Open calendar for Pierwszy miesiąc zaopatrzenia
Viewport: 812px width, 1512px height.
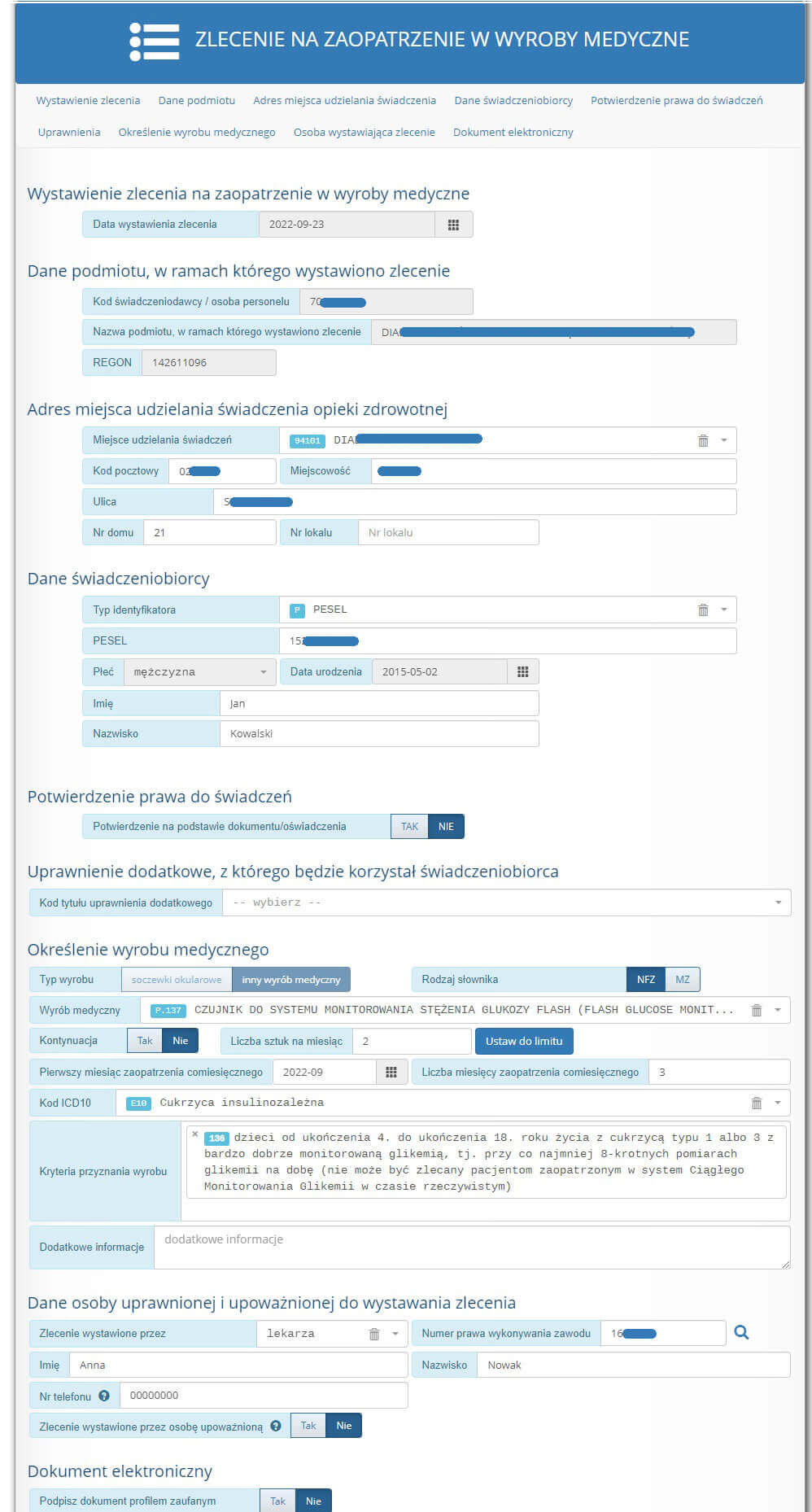click(x=391, y=1073)
